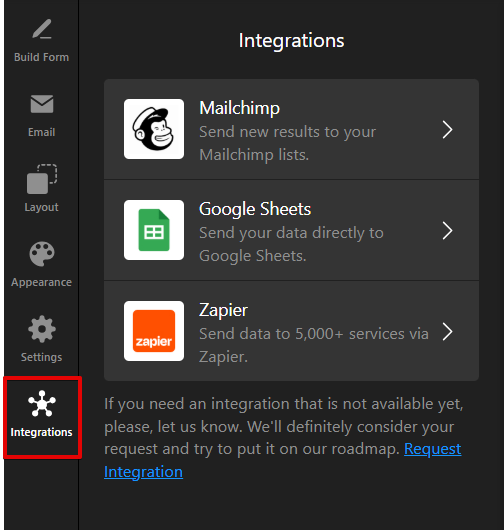Switch to the Layout tab label

[x=42, y=207]
